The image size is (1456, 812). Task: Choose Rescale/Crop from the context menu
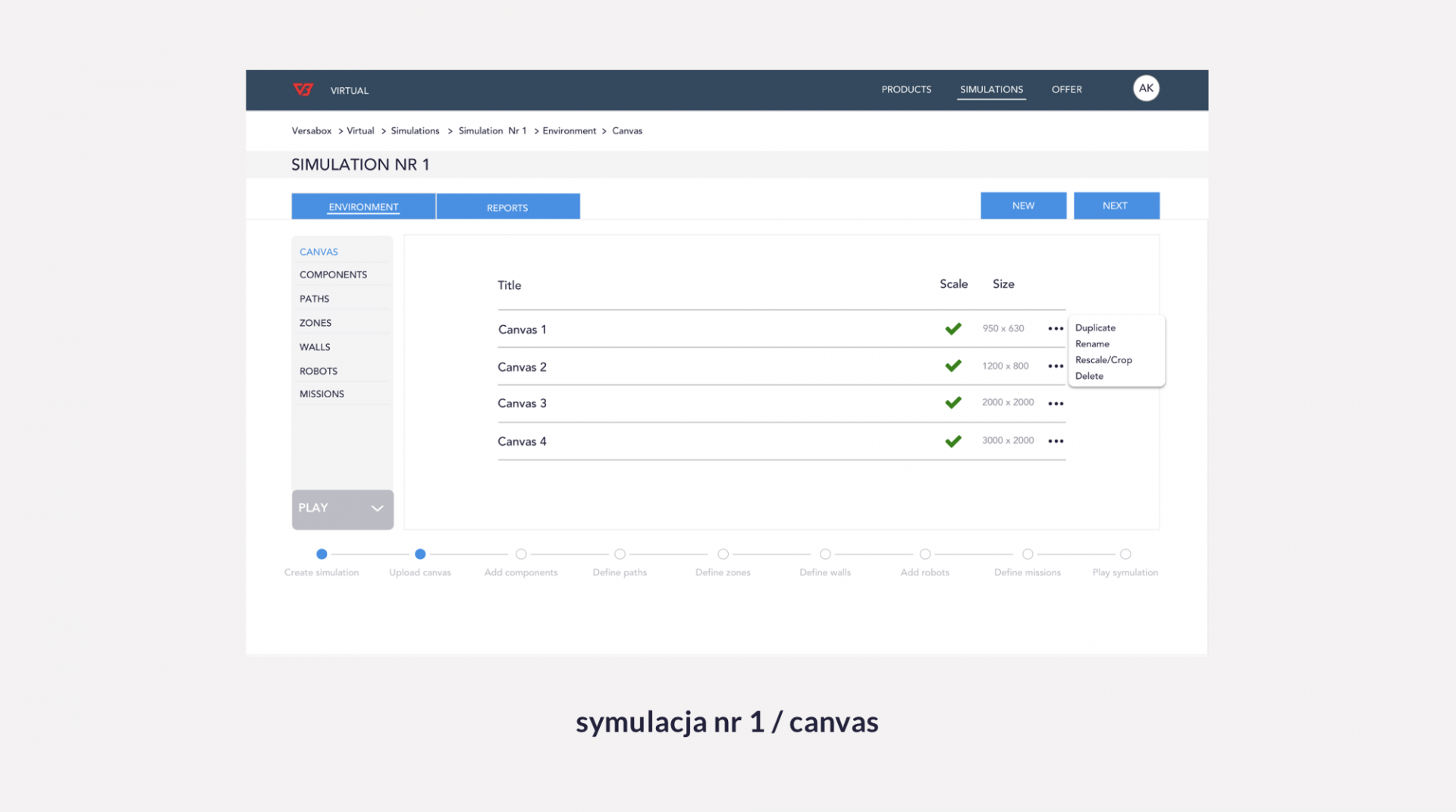(1103, 360)
